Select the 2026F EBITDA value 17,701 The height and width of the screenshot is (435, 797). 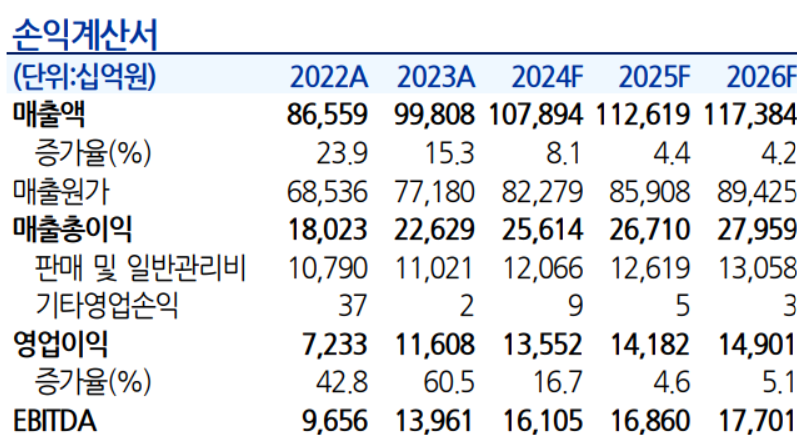click(755, 420)
